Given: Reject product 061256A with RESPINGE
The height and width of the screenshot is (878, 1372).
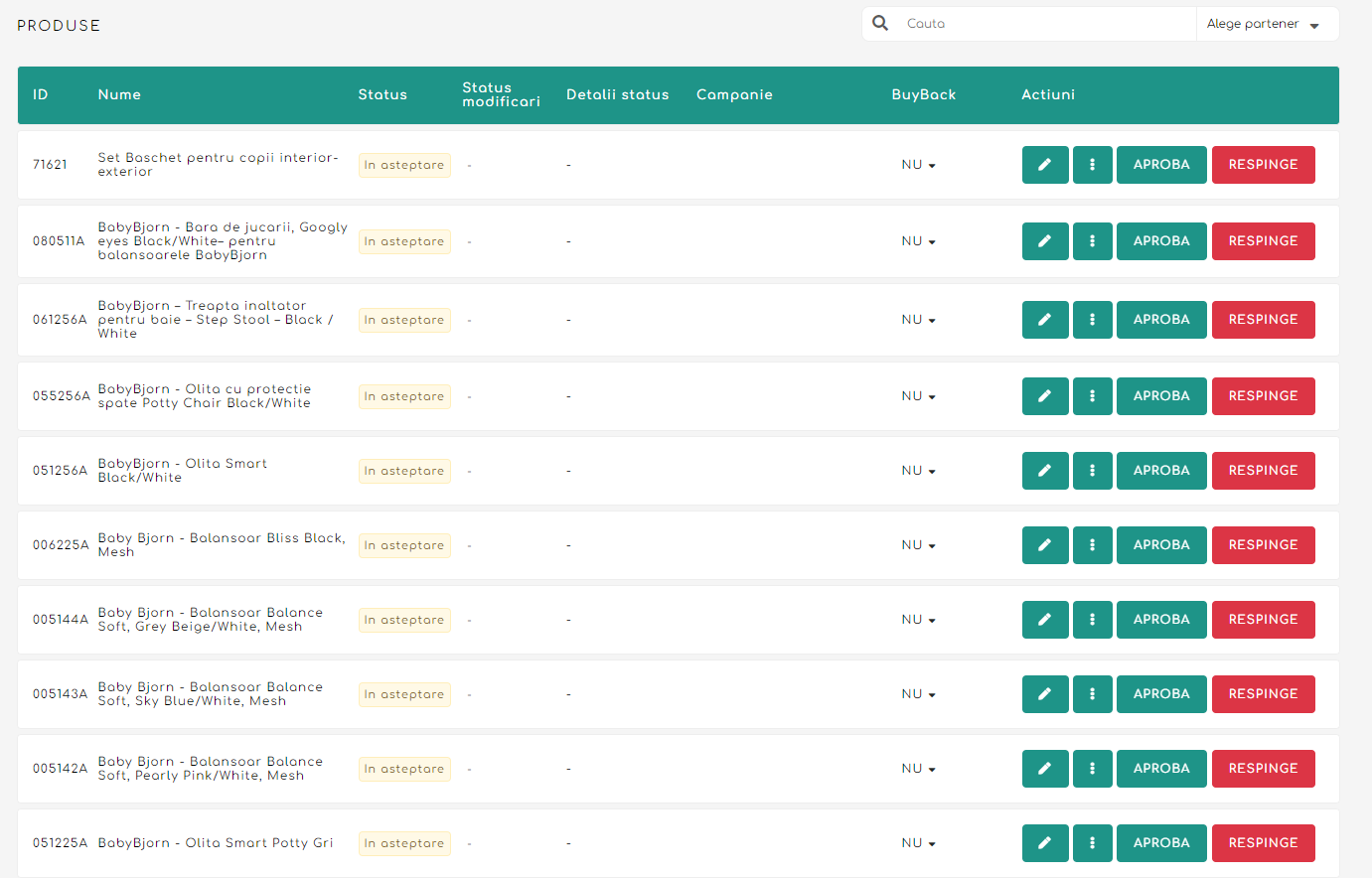Looking at the screenshot, I should pos(1263,320).
